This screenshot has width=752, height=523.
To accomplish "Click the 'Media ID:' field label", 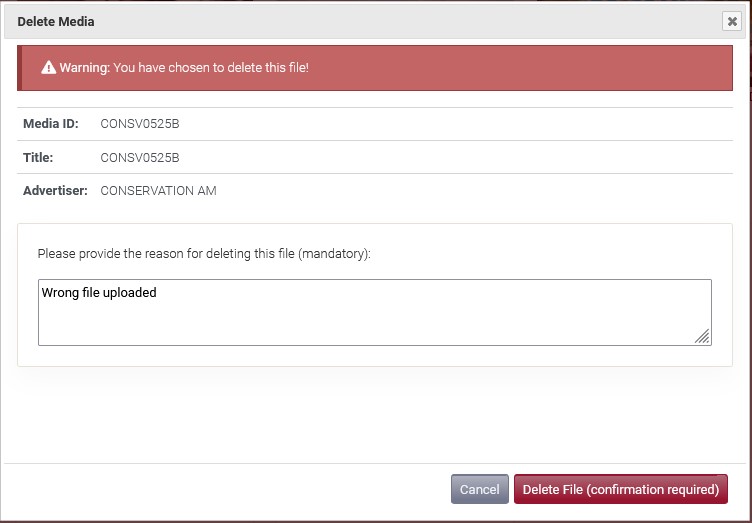I will (x=51, y=124).
